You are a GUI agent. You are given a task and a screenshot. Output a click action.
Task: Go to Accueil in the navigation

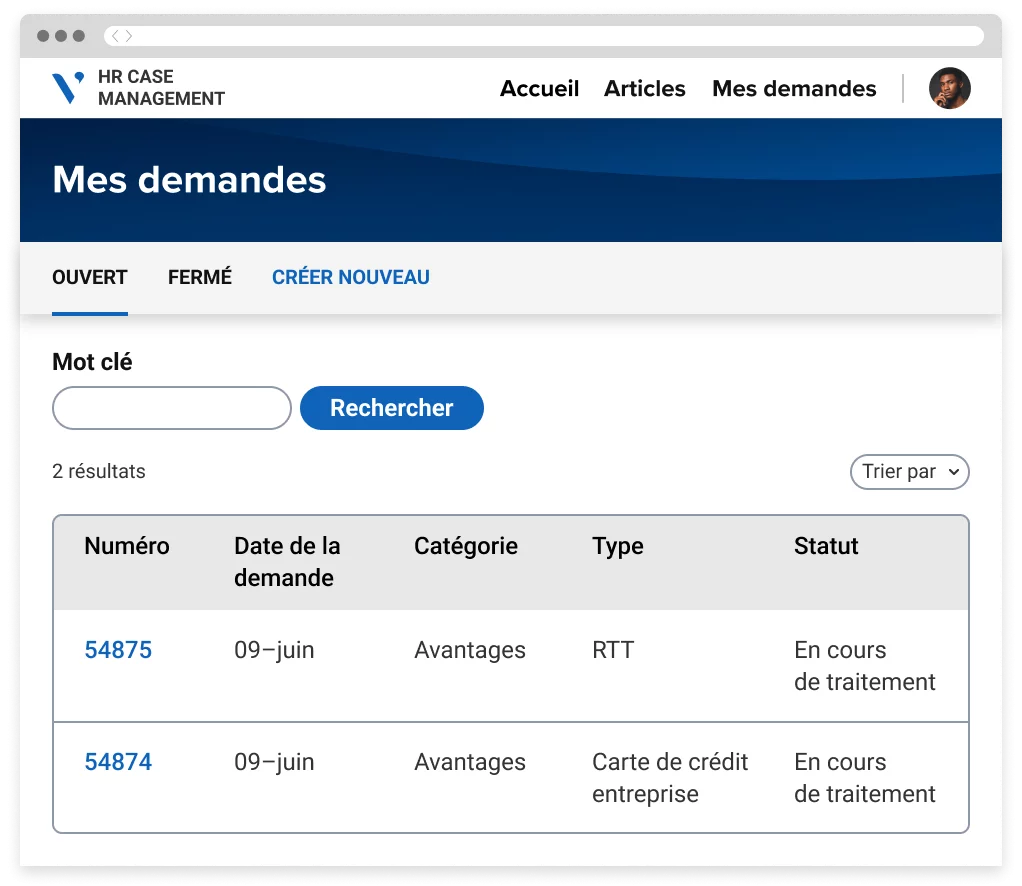pos(539,88)
